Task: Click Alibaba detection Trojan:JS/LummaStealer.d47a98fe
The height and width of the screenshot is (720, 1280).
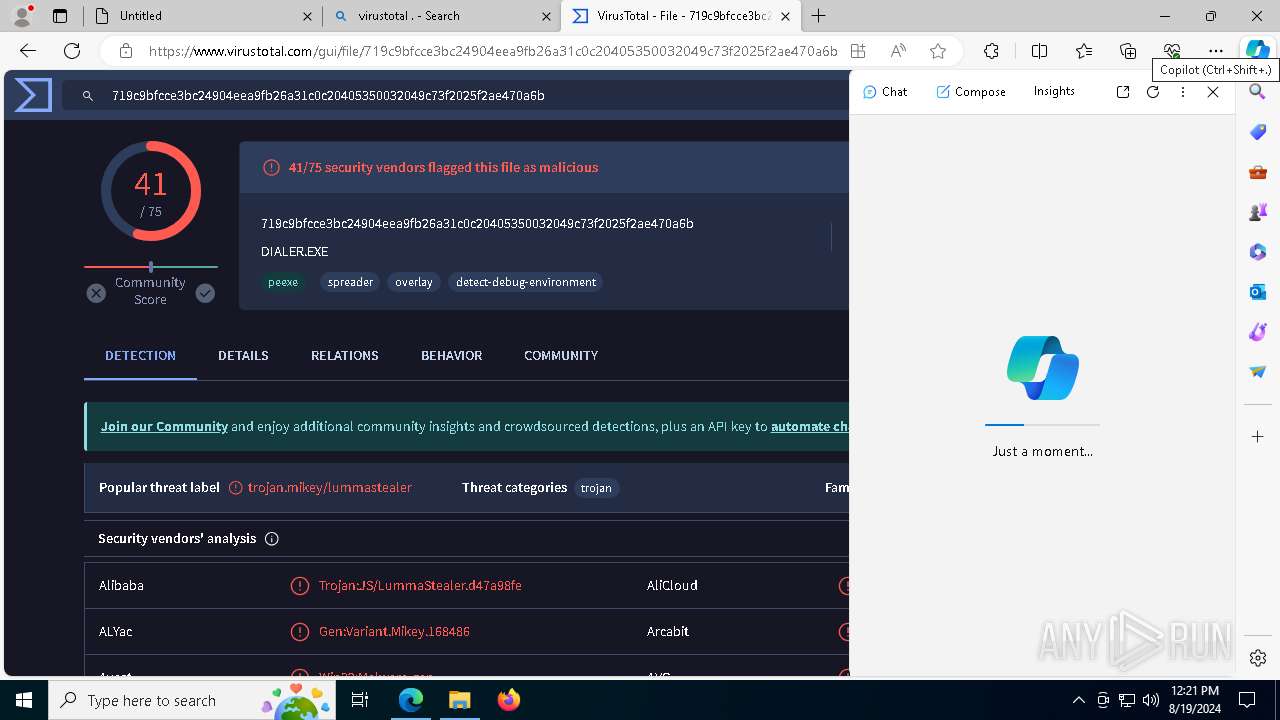Action: pos(420,585)
